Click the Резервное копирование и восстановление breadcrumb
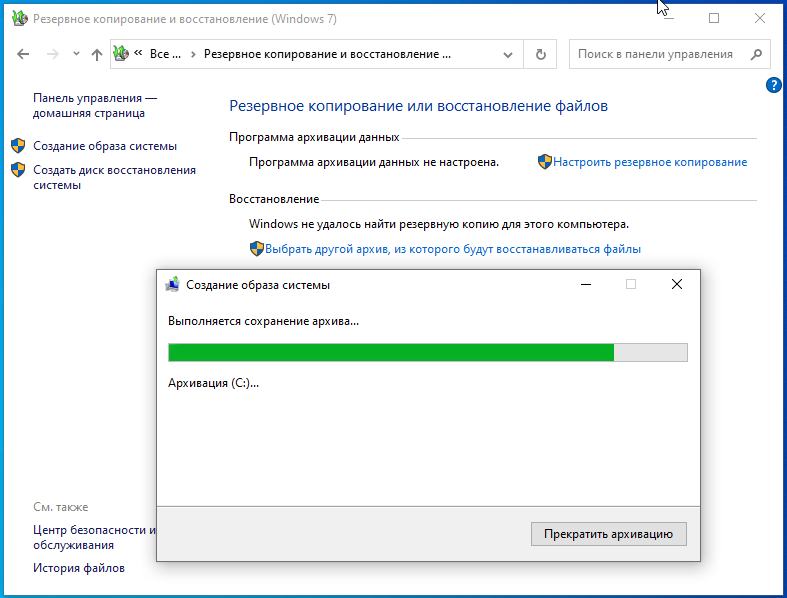The image size is (787, 598). click(x=327, y=54)
